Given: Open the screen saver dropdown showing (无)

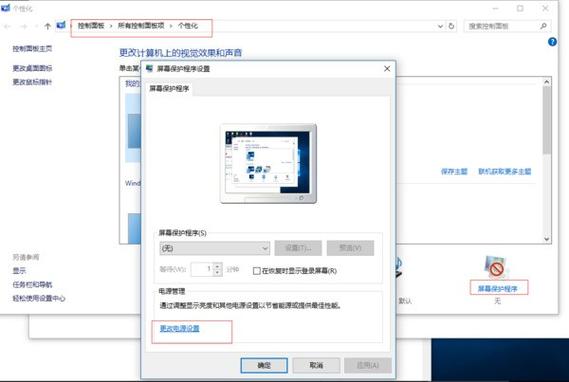Looking at the screenshot, I should click(214, 248).
